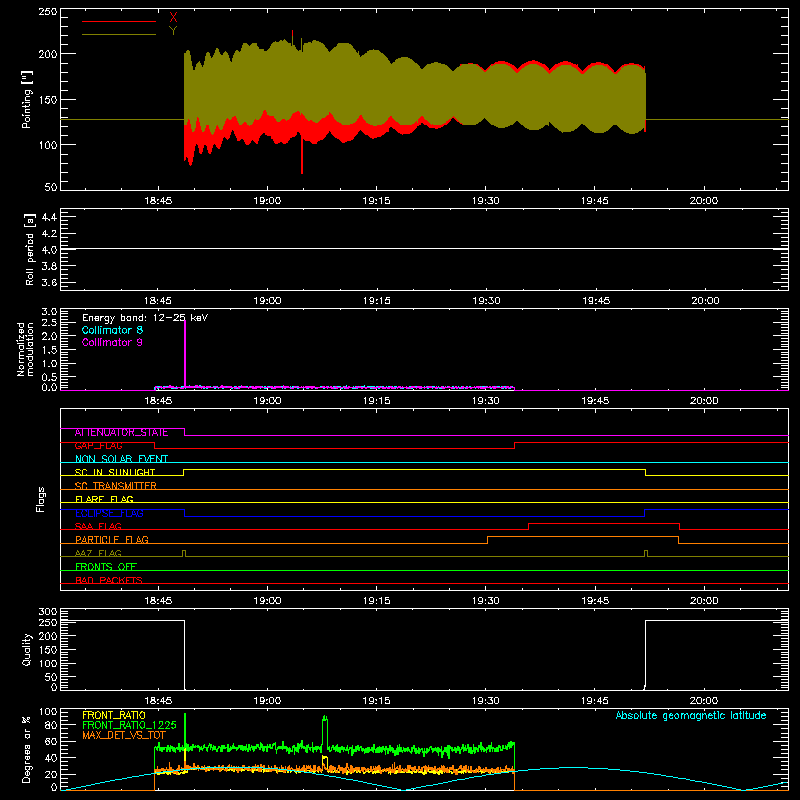The height and width of the screenshot is (800, 800).
Task: Select the olive Y legend line
Action: [119, 34]
